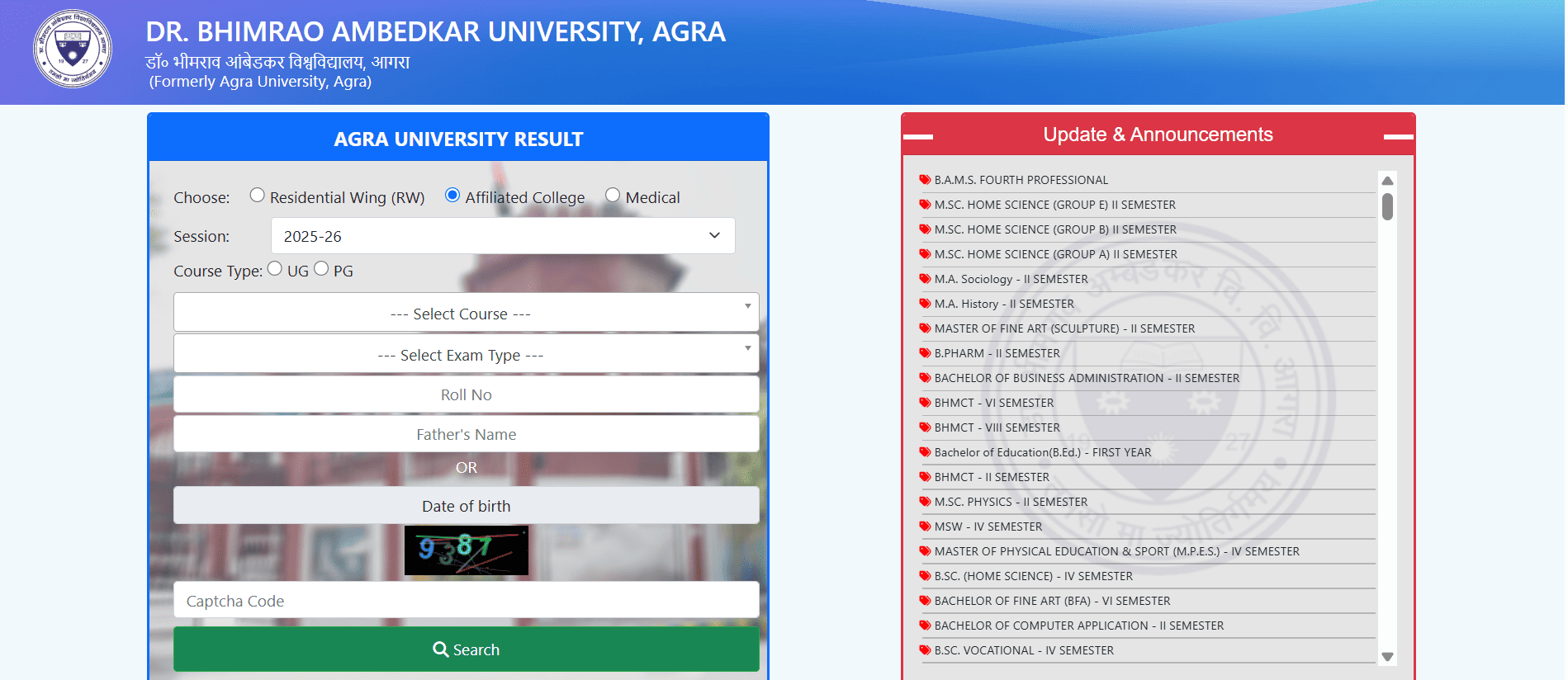Open M.SC. HOME SCIENCE (GROUP A) II SEMESTER
The height and width of the screenshot is (680, 1568).
point(1056,254)
